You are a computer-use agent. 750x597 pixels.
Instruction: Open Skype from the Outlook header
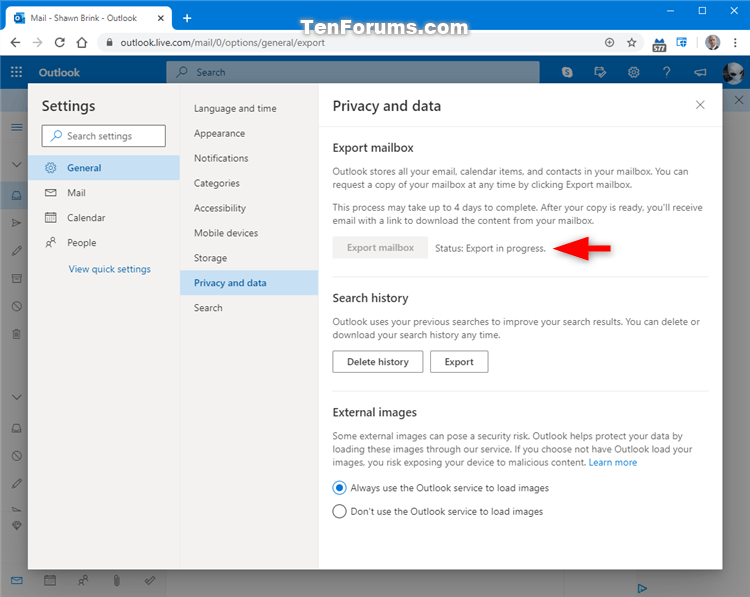(x=567, y=72)
